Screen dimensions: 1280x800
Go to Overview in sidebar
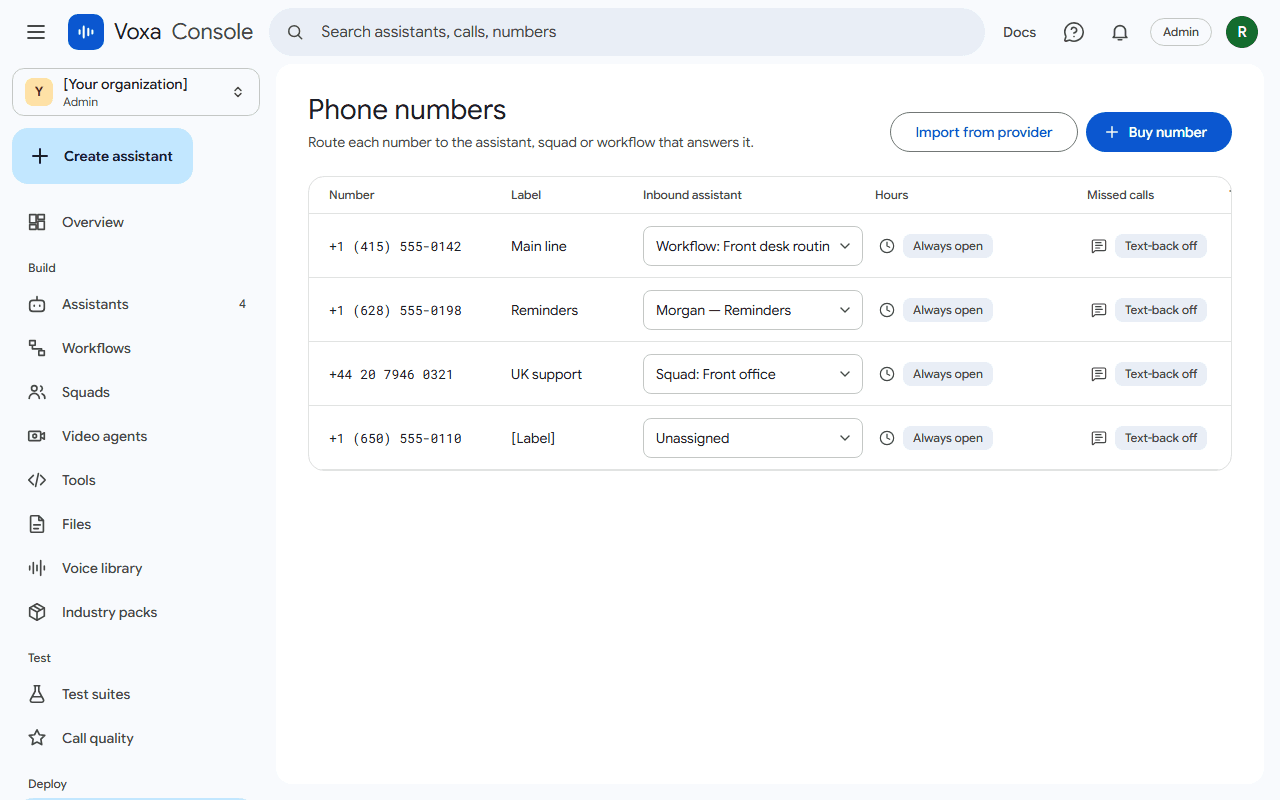tap(136, 222)
